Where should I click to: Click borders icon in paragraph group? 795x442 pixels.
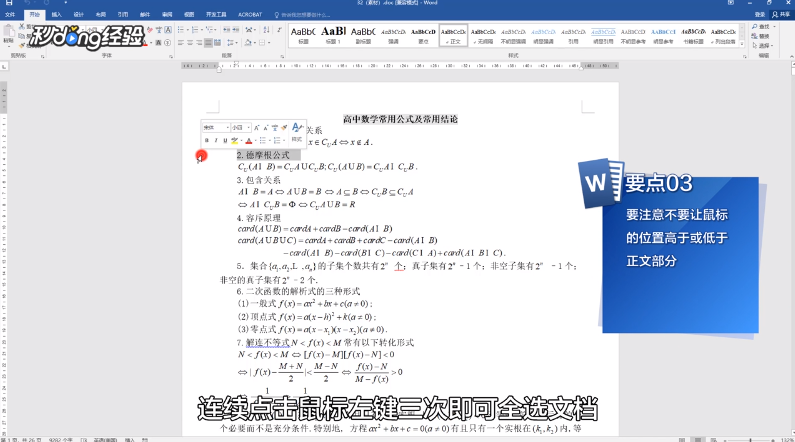click(262, 43)
